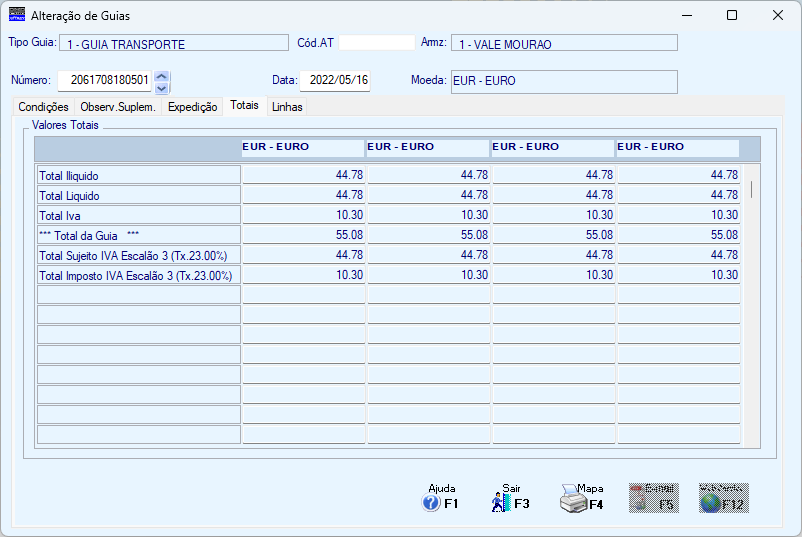Screen dimensions: 802x537
Task: Decrease Número with the down arrow
Action: 162,88
